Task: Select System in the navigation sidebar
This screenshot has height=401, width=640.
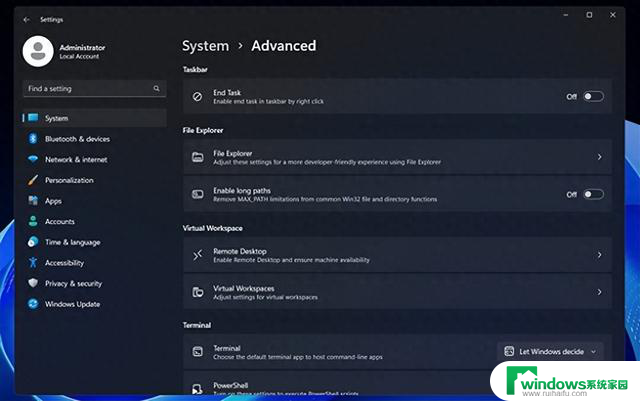Action: (94, 118)
